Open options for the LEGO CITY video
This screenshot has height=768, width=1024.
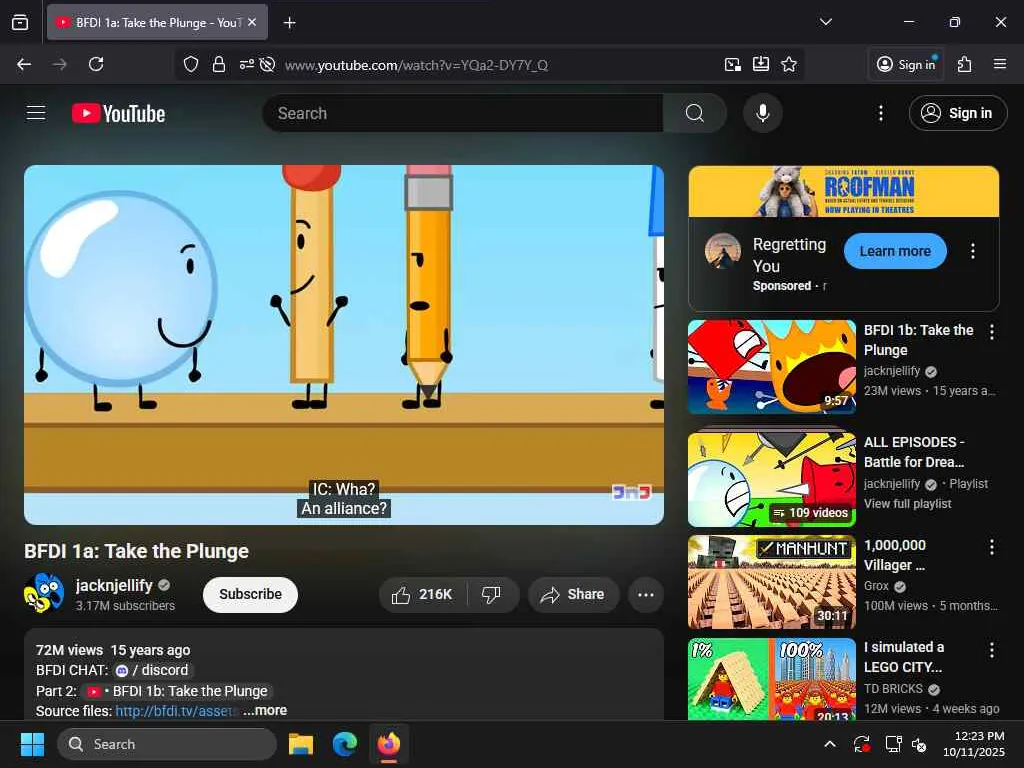pyautogui.click(x=991, y=649)
